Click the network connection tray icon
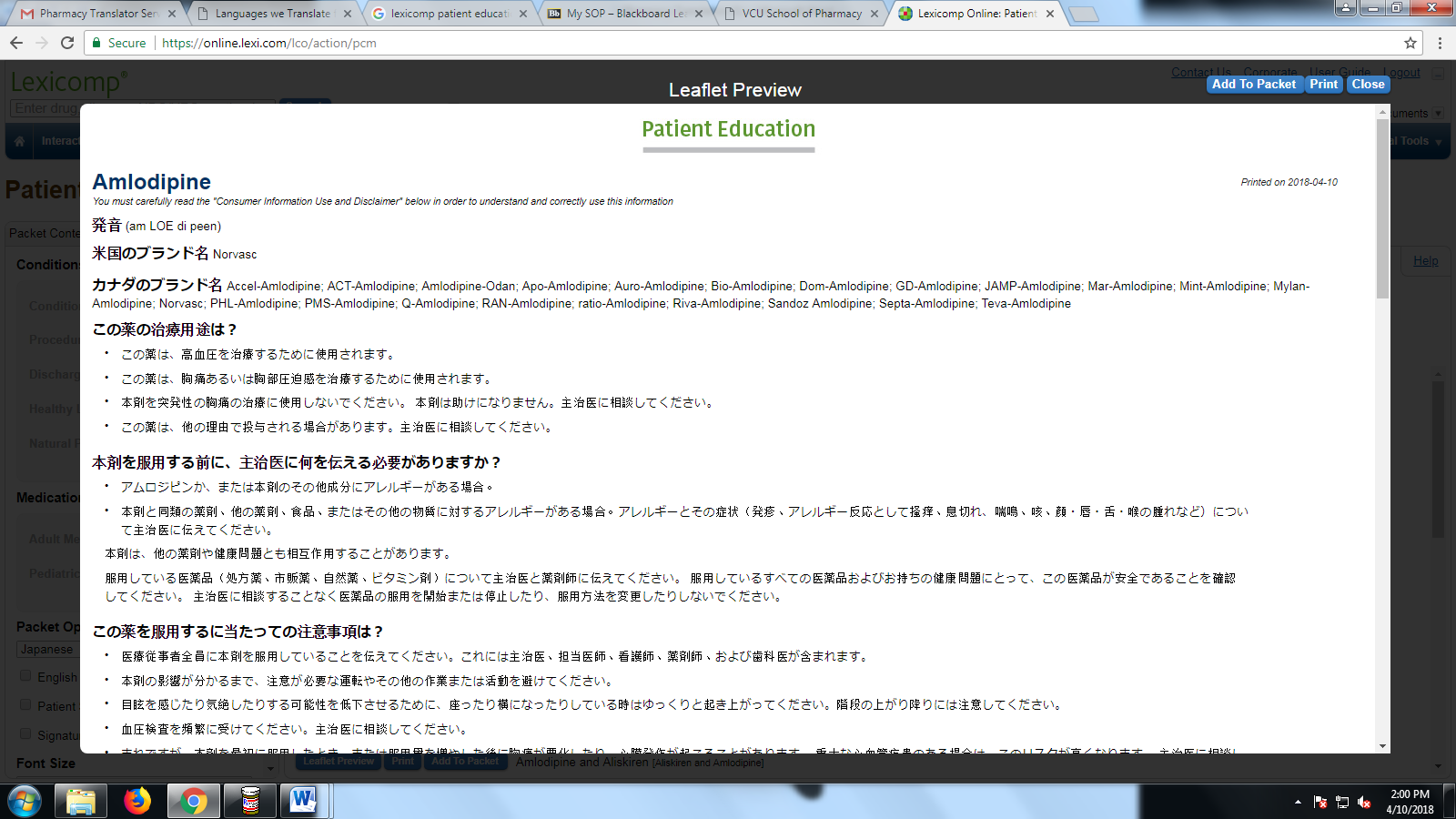 pyautogui.click(x=1341, y=802)
